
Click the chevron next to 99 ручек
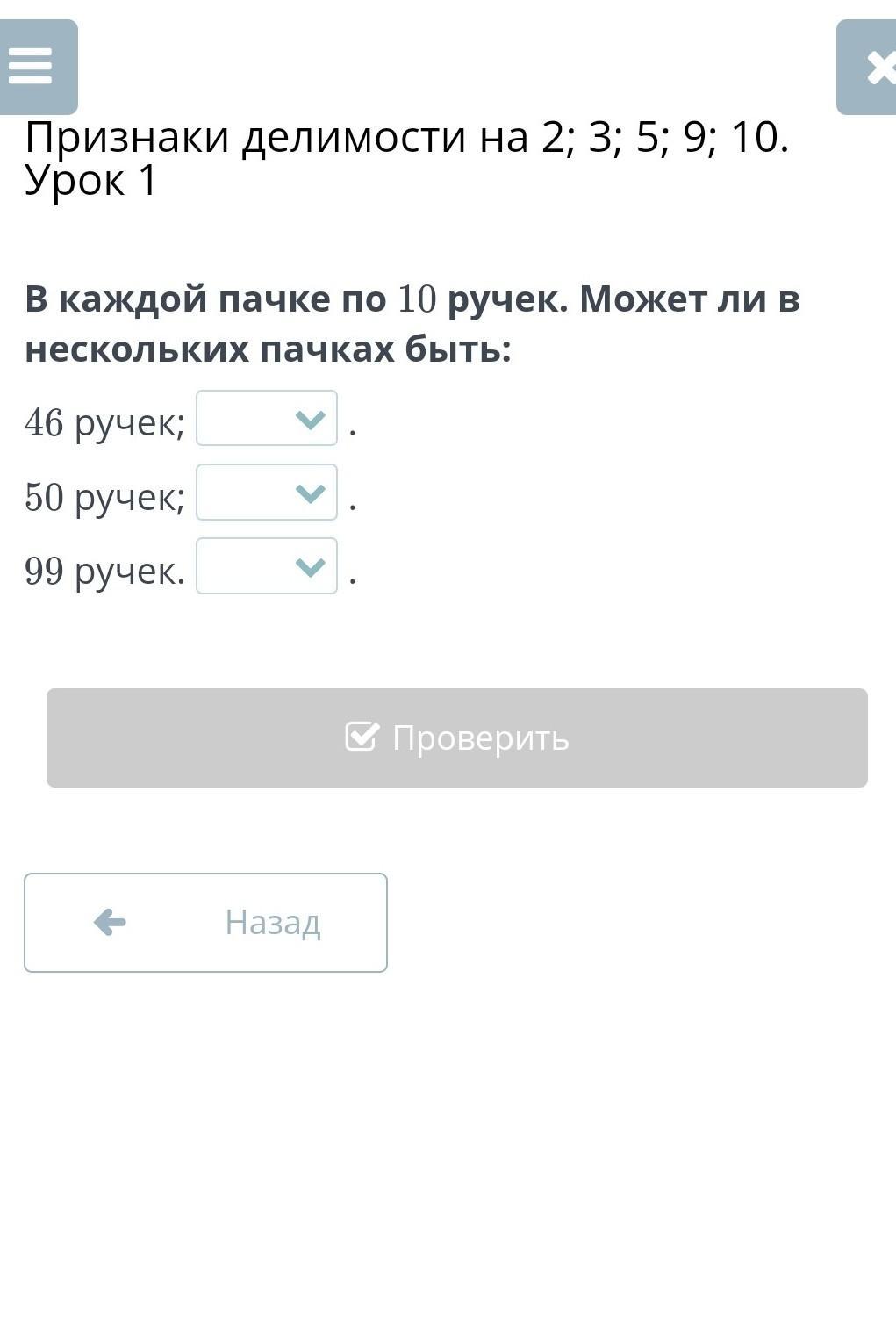[311, 567]
